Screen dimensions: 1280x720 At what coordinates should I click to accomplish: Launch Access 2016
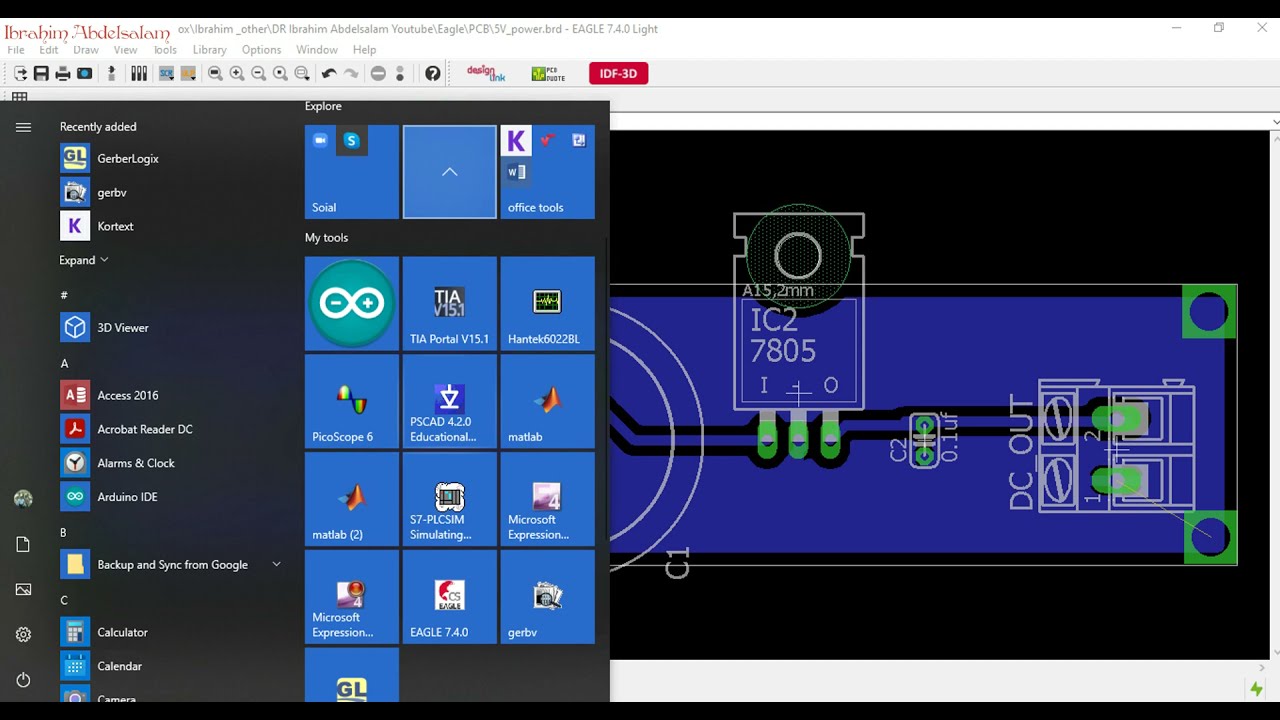pyautogui.click(x=170, y=395)
